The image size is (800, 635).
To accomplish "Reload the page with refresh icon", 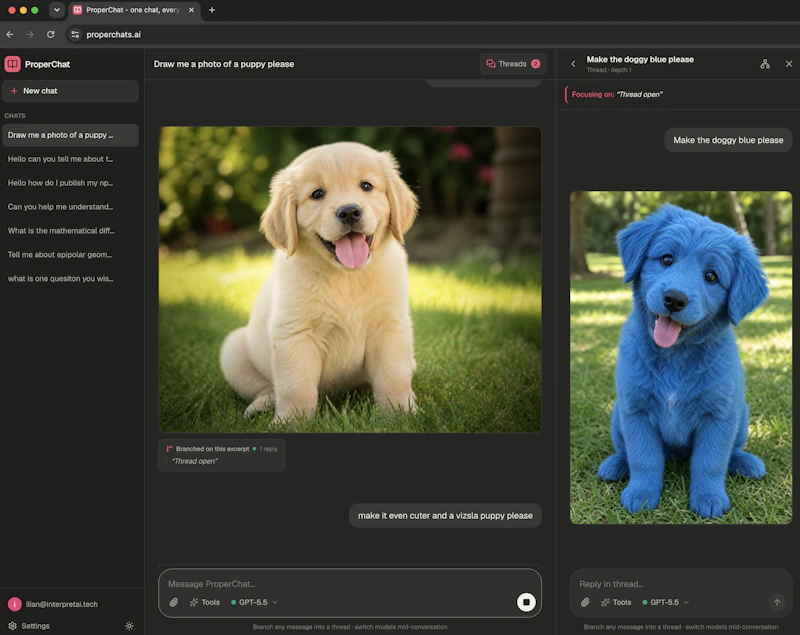I will click(x=51, y=34).
